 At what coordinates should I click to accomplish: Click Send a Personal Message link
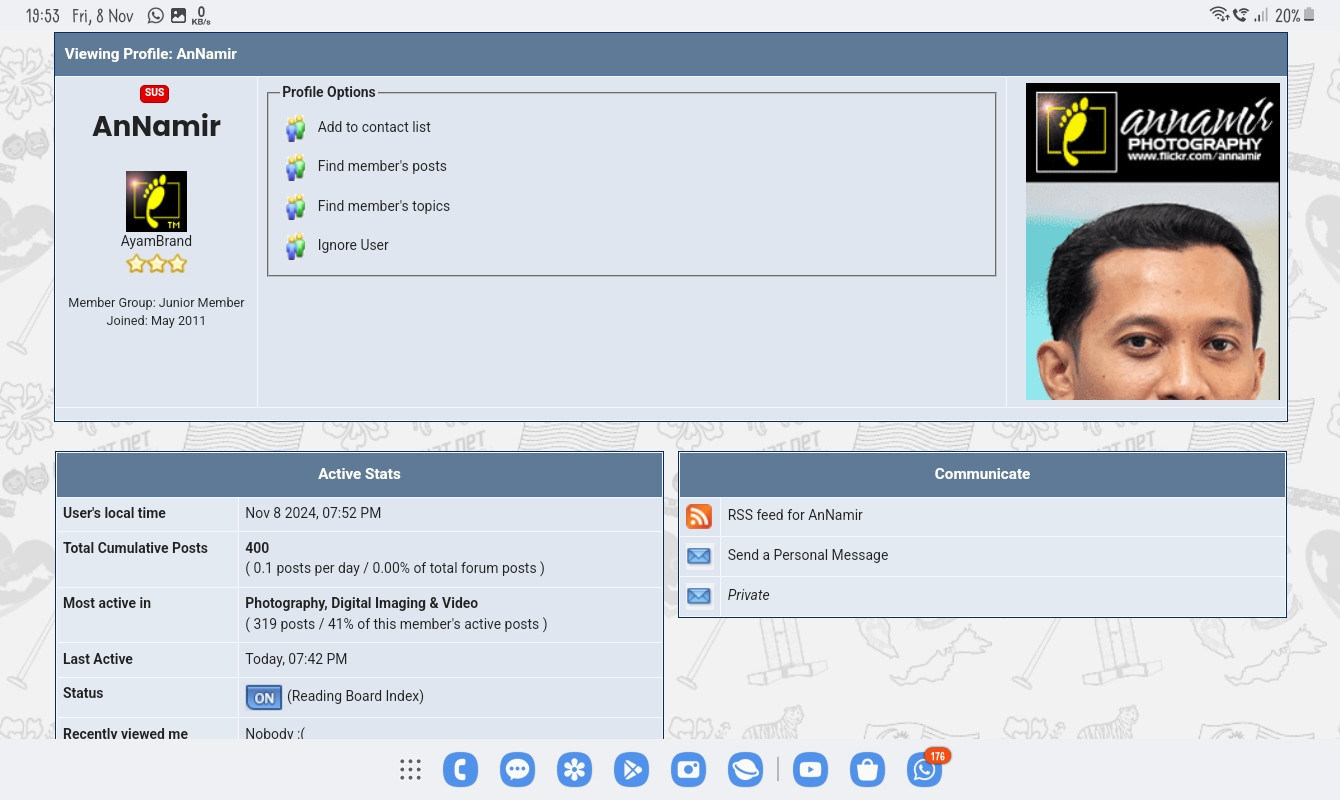[x=808, y=555]
